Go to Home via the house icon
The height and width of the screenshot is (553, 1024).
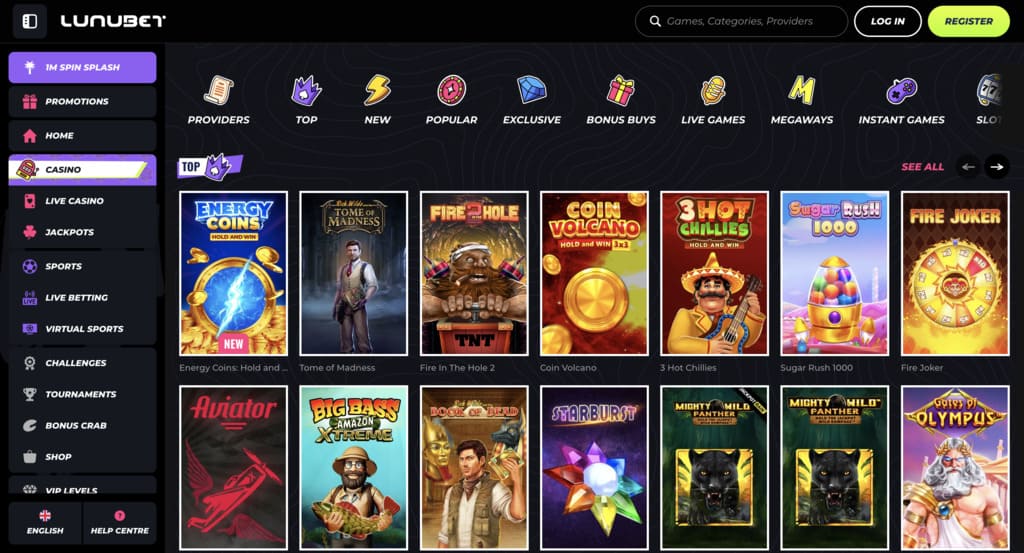point(29,135)
